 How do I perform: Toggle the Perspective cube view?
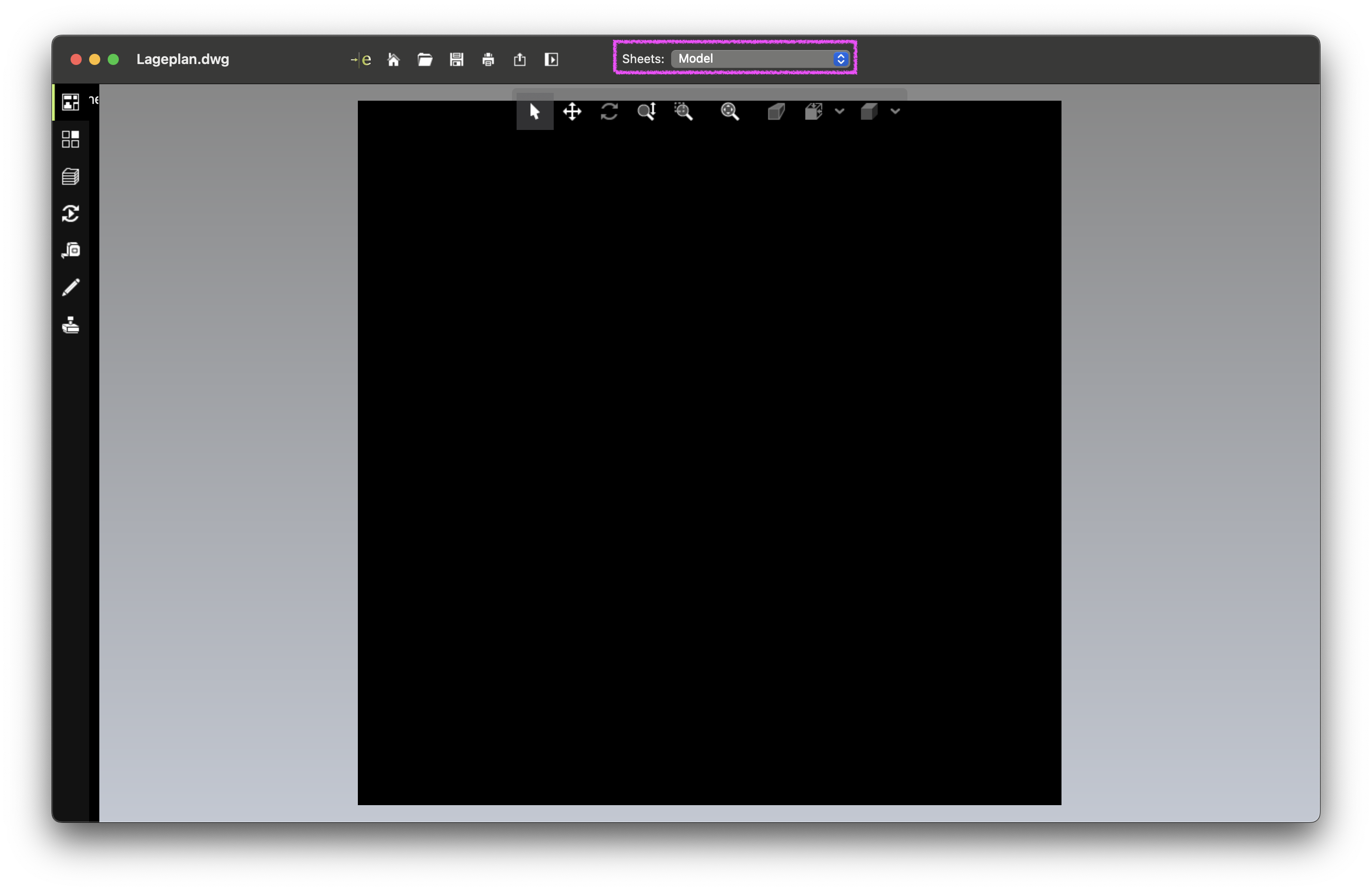[x=777, y=111]
